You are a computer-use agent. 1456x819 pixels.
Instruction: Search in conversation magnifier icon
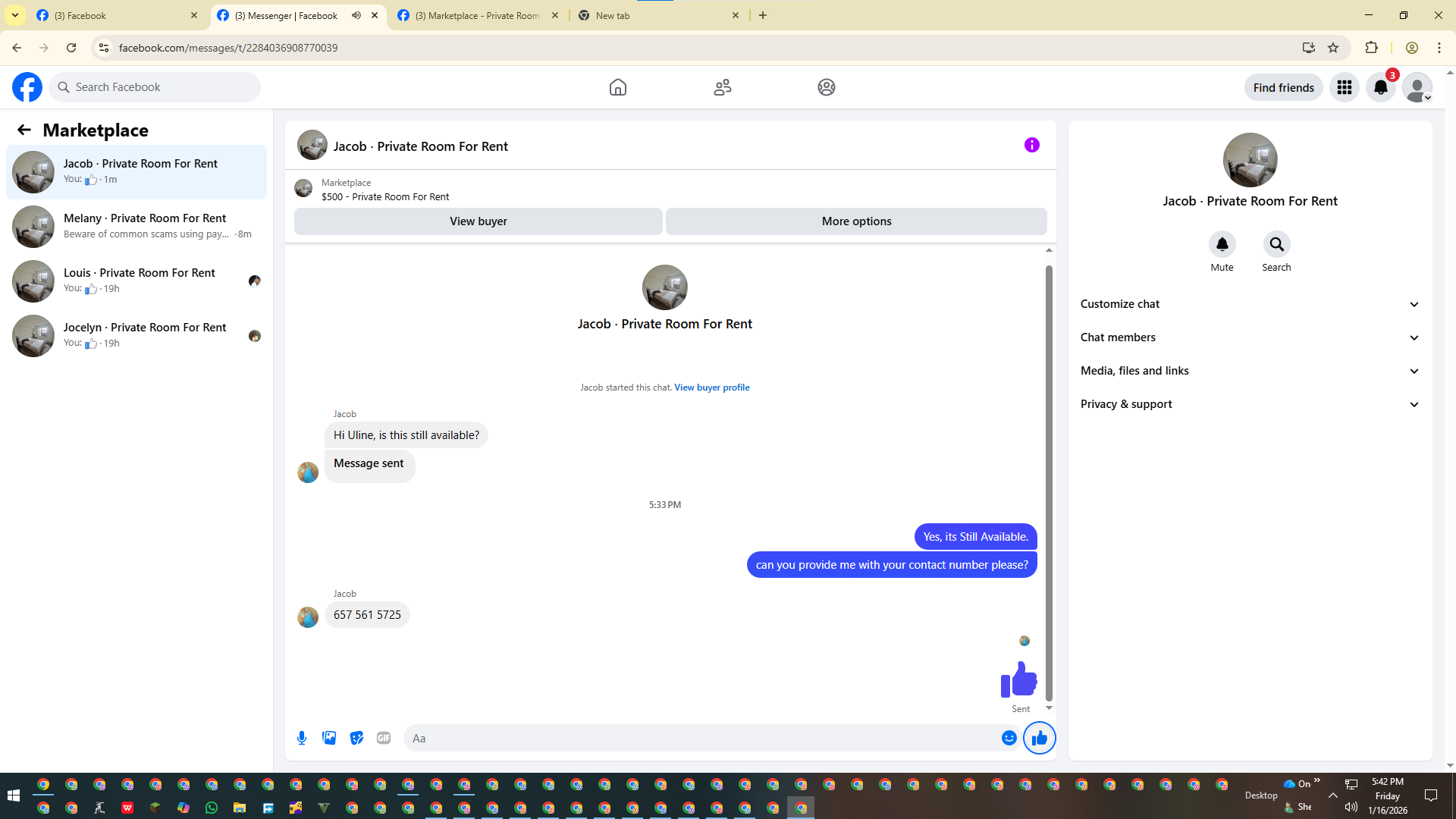pyautogui.click(x=1276, y=244)
